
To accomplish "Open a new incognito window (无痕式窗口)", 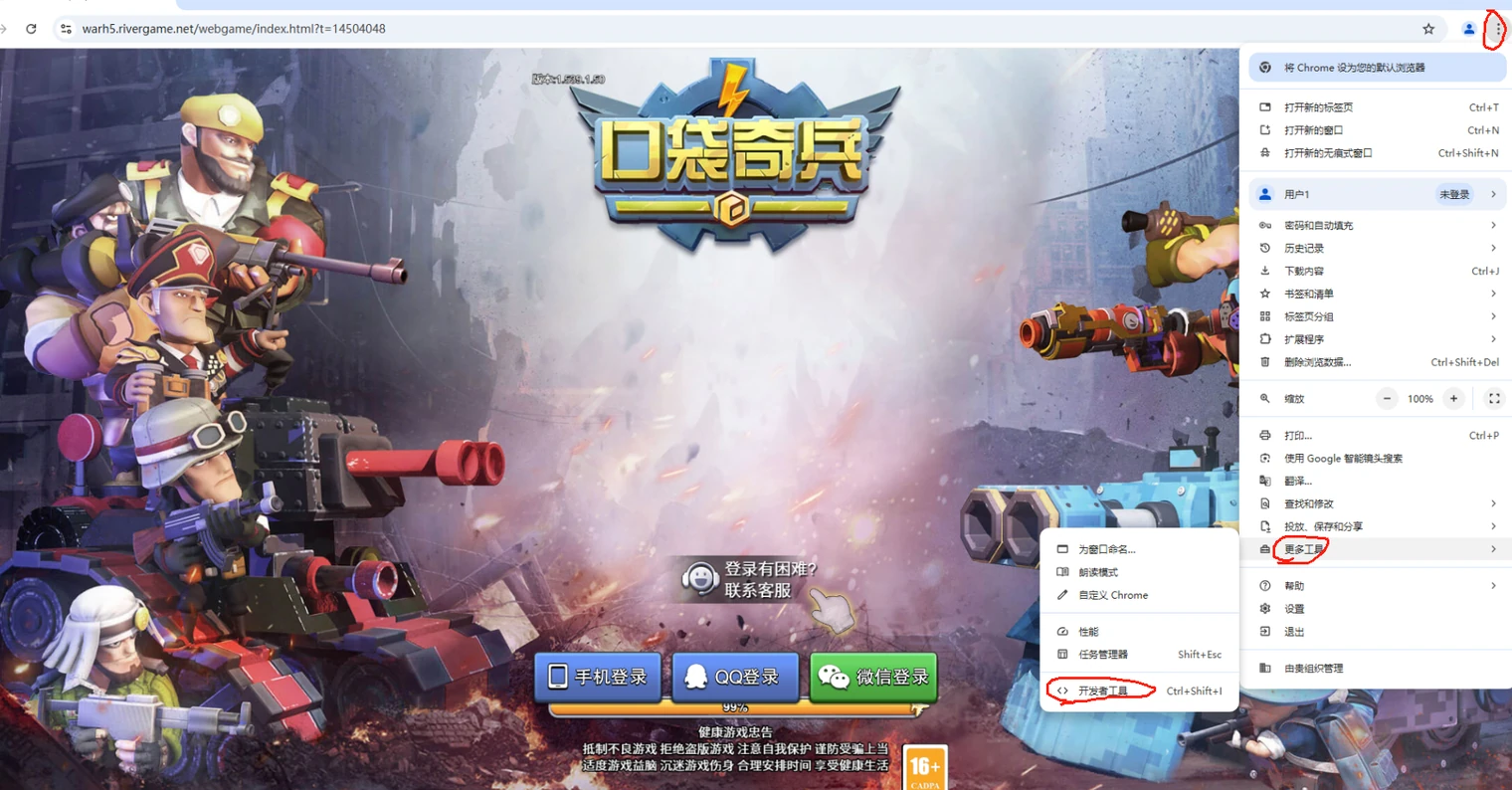I will [1378, 153].
